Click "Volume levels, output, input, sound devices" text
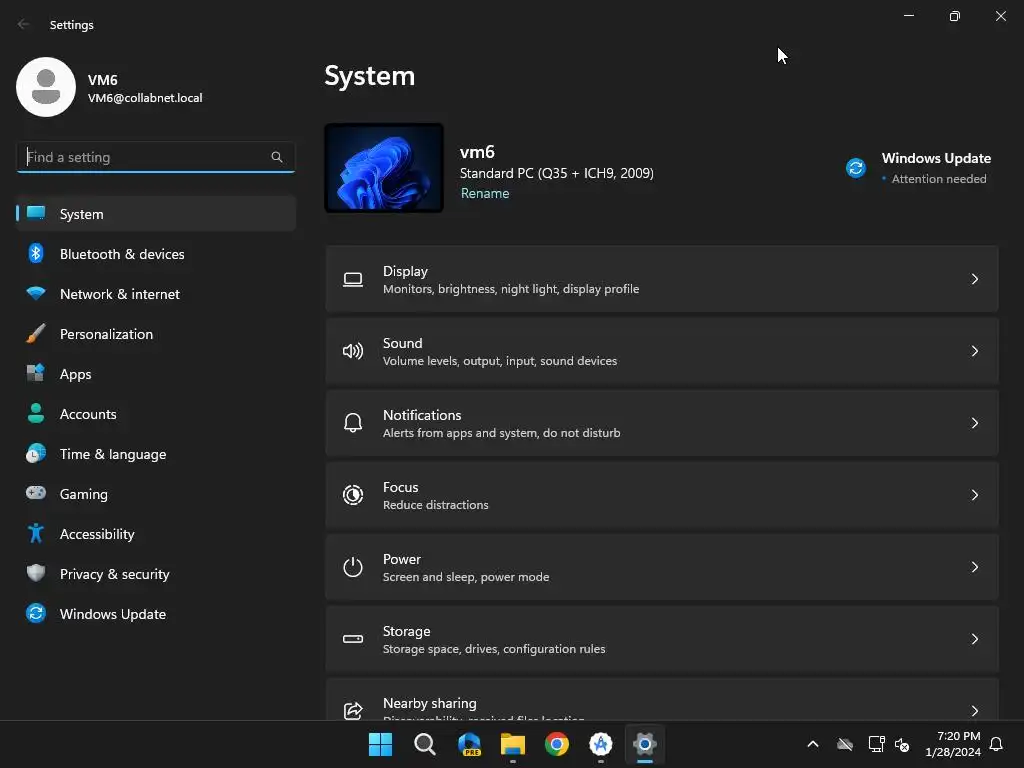 [500, 360]
